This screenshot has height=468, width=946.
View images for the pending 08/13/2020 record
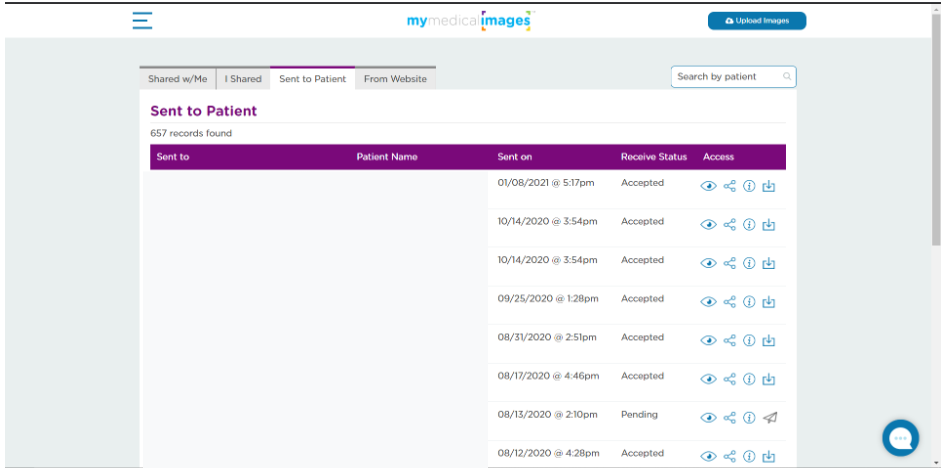[x=708, y=418]
